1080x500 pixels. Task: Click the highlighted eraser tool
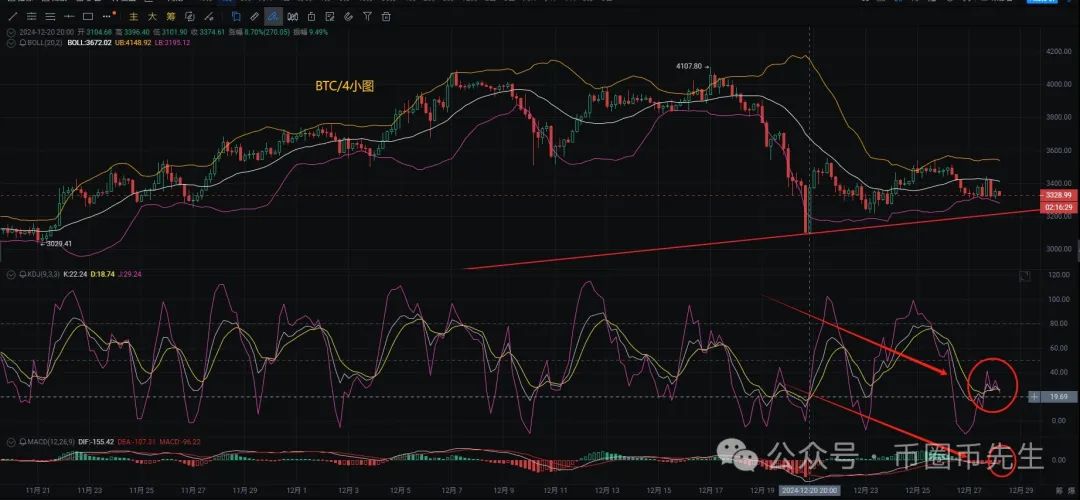[x=273, y=16]
